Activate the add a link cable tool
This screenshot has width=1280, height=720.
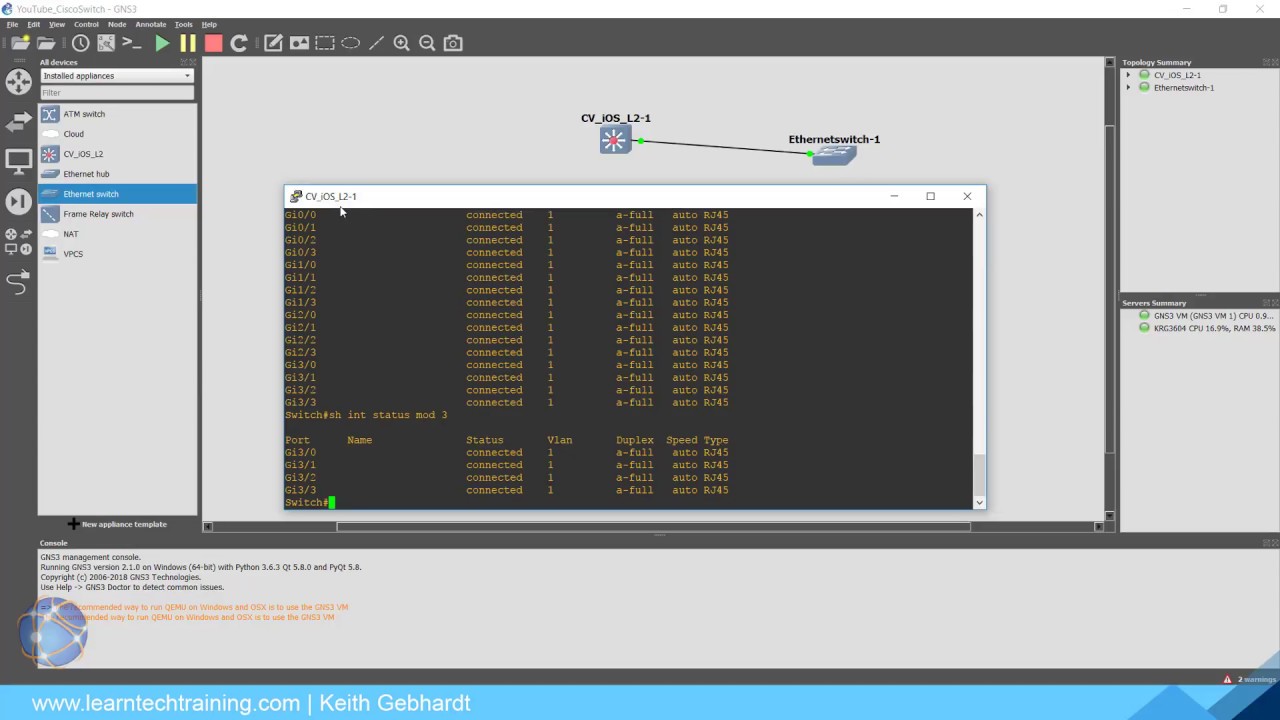coord(18,284)
